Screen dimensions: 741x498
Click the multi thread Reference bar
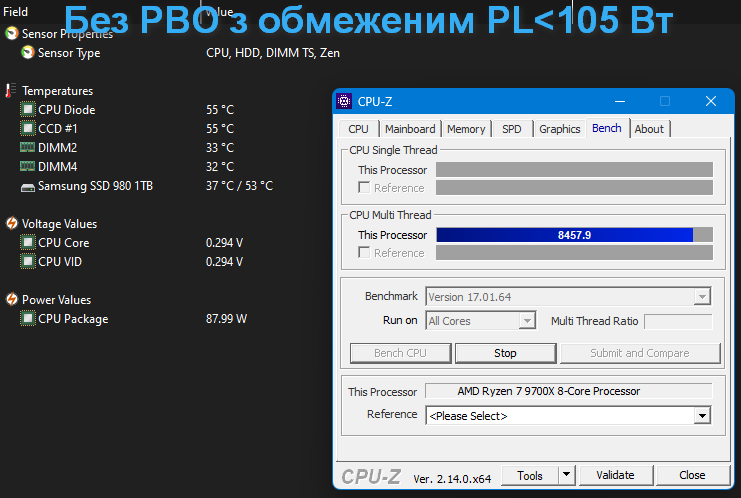(x=574, y=253)
